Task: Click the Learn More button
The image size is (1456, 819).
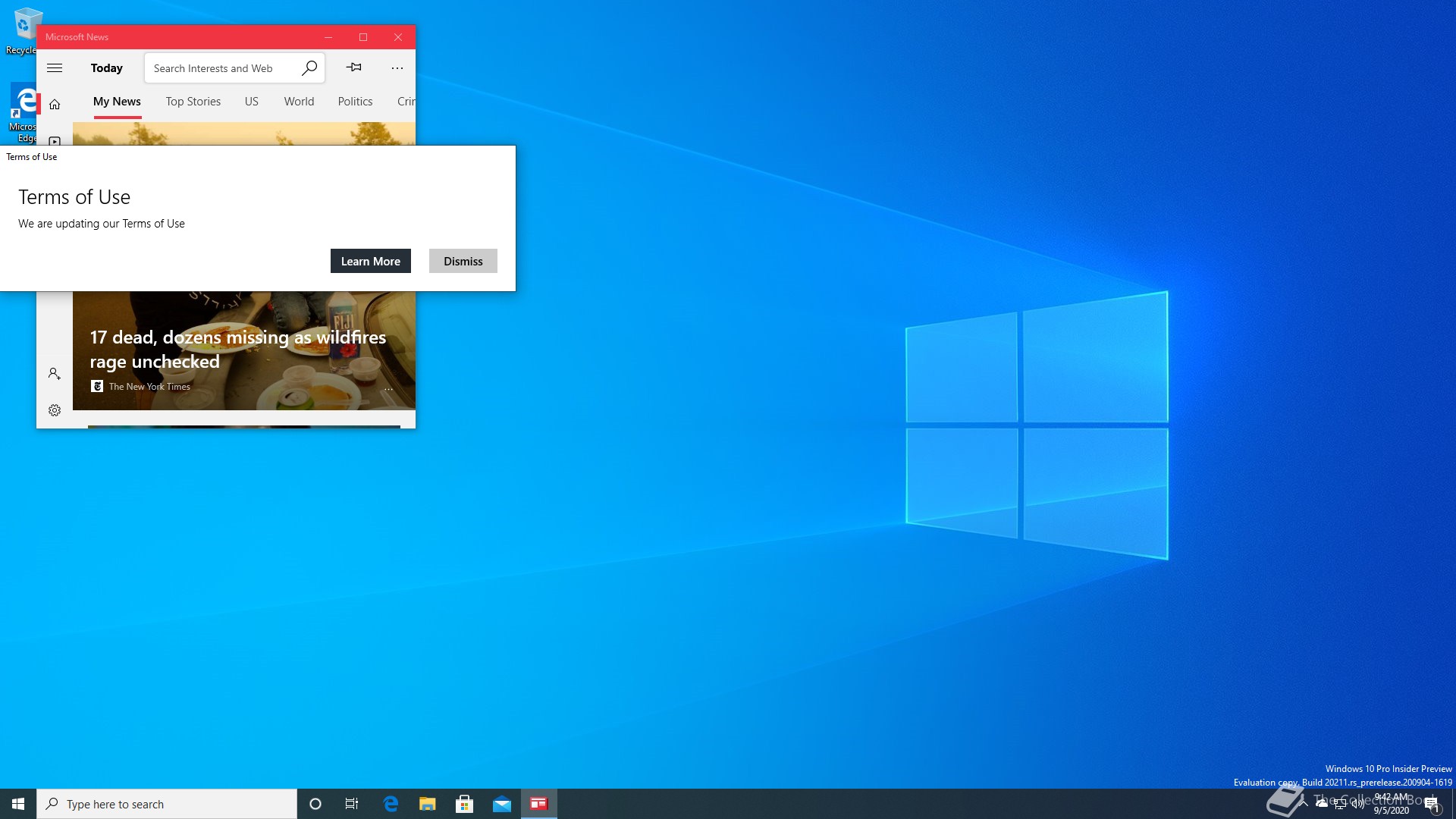Action: point(371,261)
